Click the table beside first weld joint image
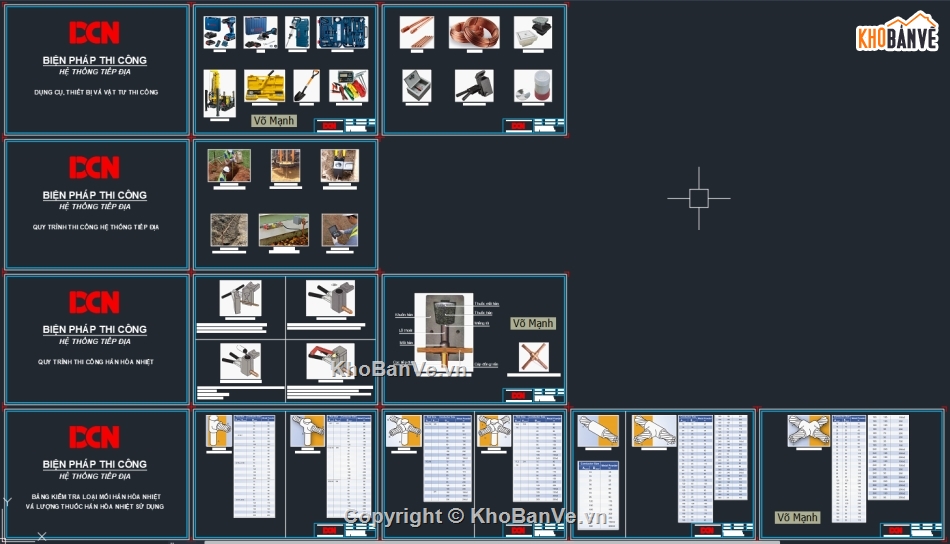This screenshot has height=544, width=950. pos(254,466)
